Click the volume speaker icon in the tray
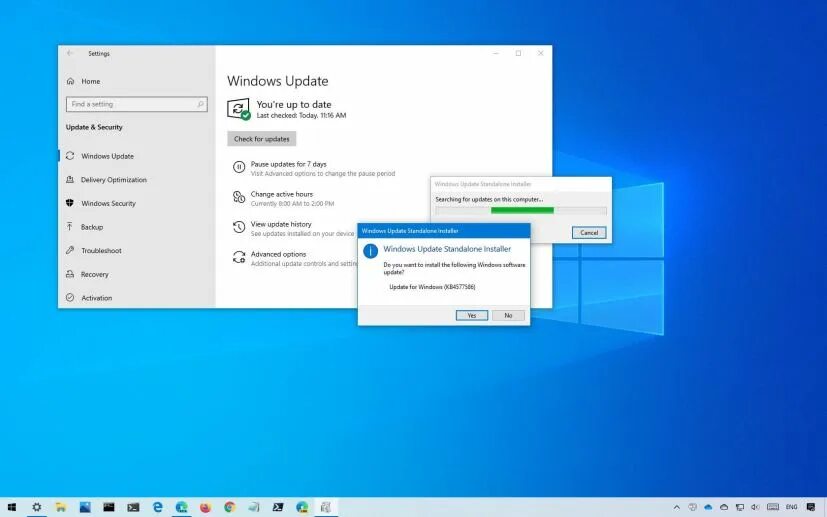The height and width of the screenshot is (517, 827). (755, 507)
